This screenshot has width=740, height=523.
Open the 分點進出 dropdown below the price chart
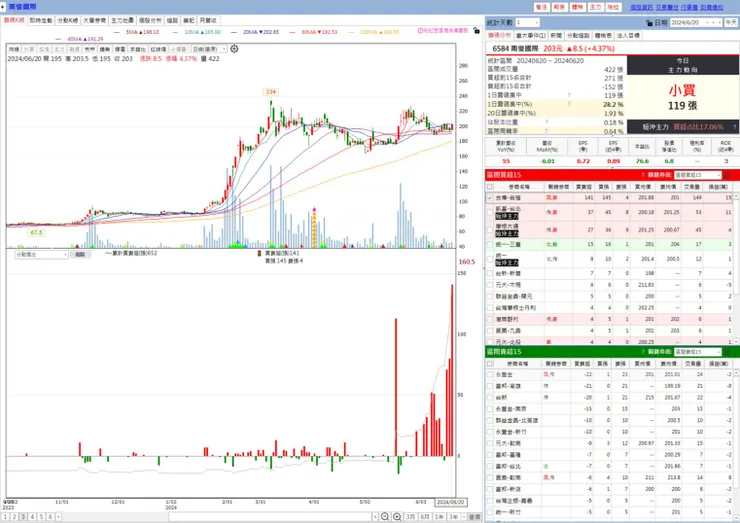tap(42, 254)
